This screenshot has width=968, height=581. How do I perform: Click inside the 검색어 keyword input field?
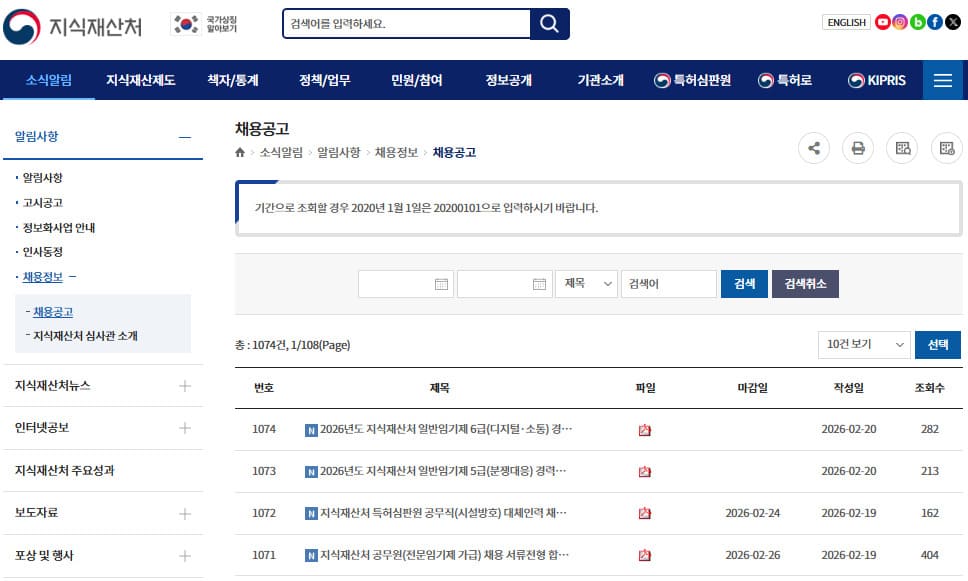669,284
